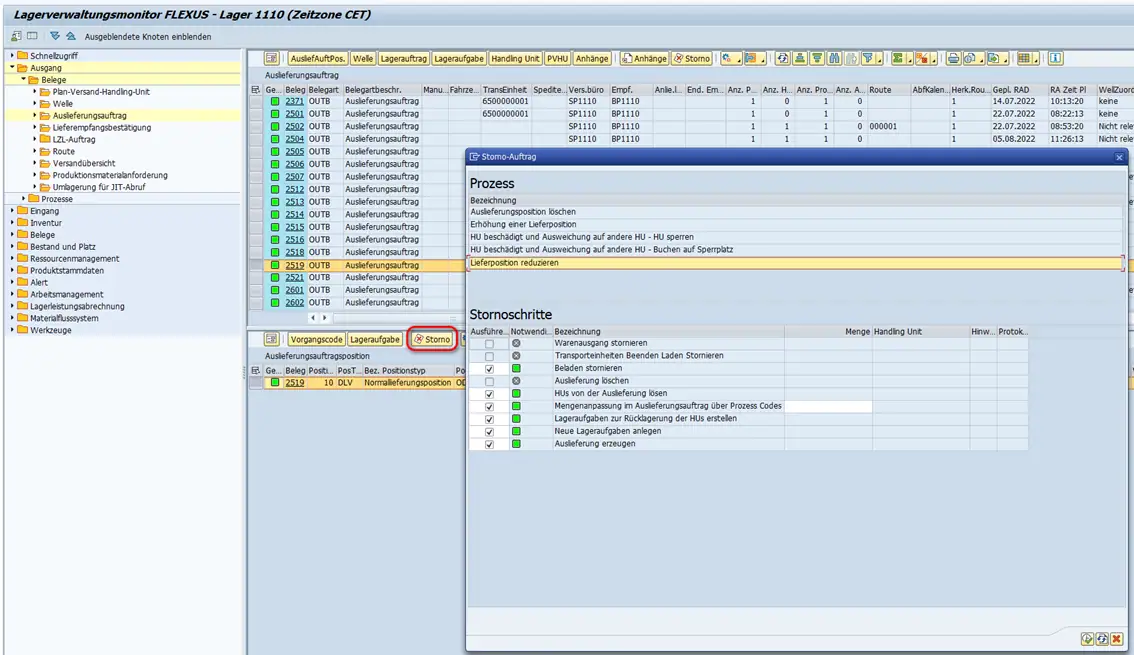This screenshot has height=655, width=1134.
Task: Click the print icon in top toolbar
Action: (953, 59)
